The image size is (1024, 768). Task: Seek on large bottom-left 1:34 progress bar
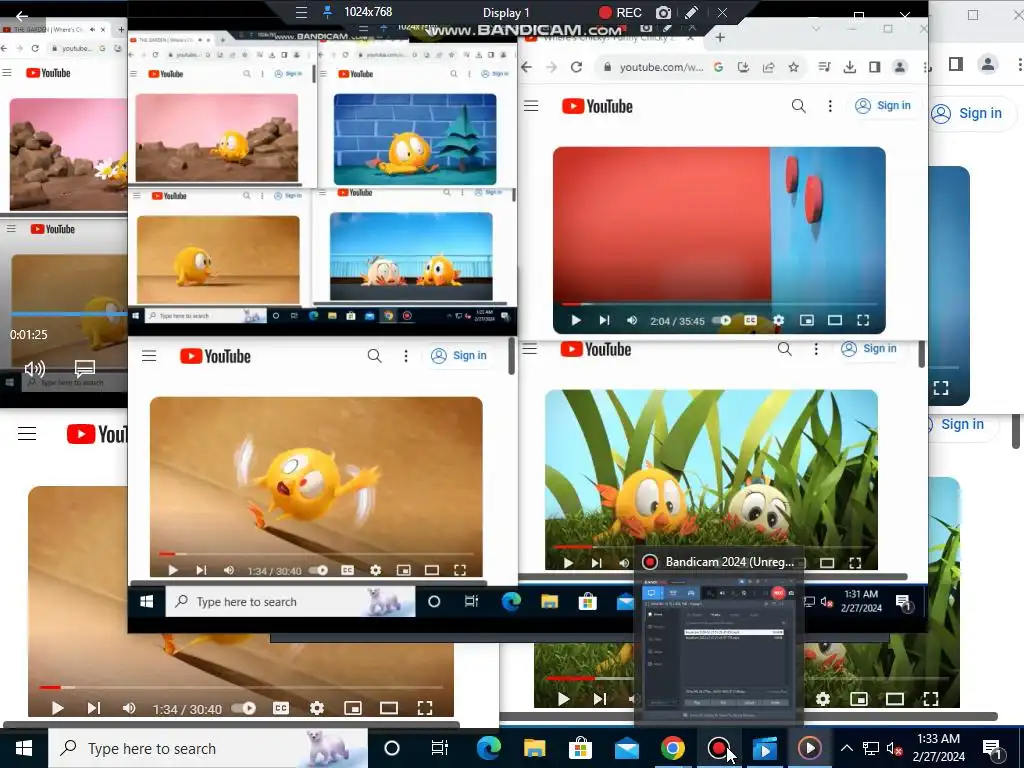[x=242, y=688]
